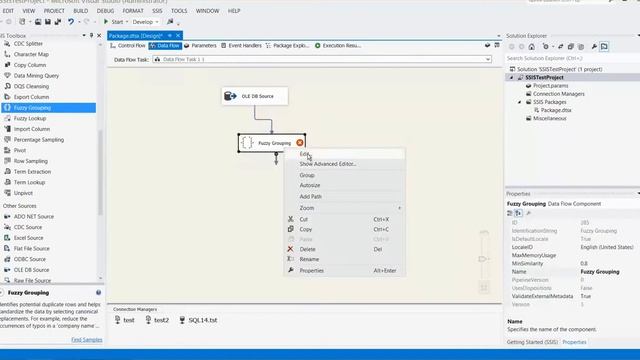Open help icon for Fuzzy Grouping description

(98, 292)
